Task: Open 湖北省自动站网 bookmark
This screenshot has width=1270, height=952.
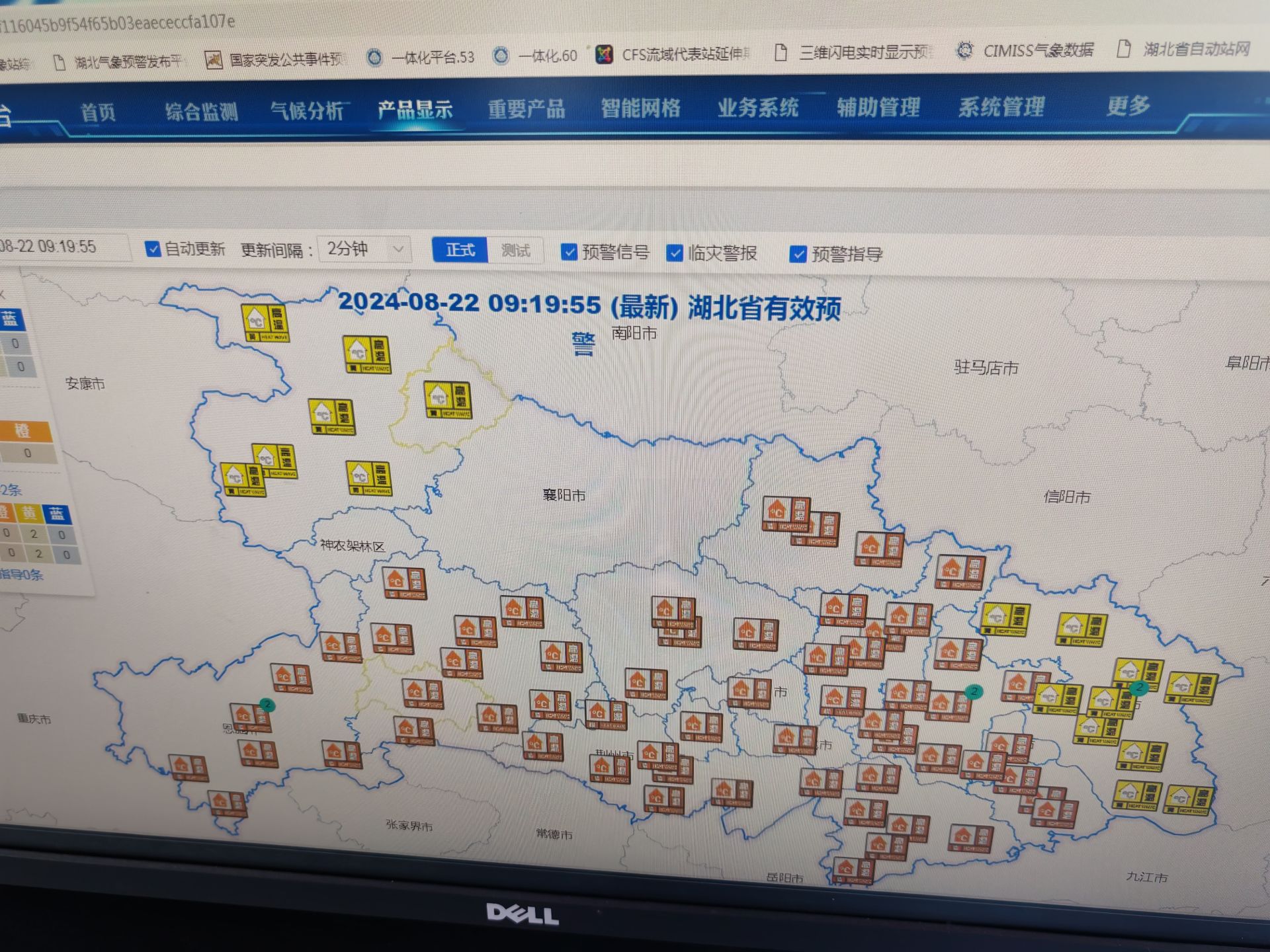Action: click(x=1184, y=48)
